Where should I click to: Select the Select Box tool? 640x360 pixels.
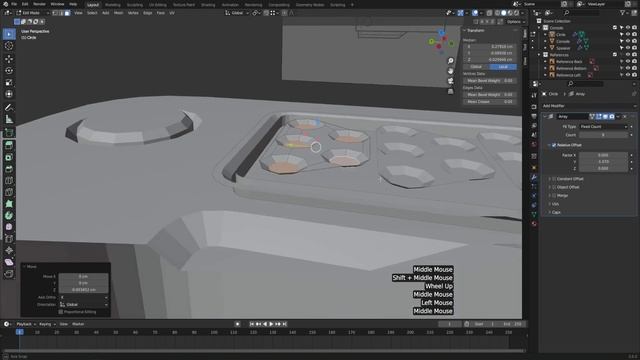pyautogui.click(x=9, y=34)
